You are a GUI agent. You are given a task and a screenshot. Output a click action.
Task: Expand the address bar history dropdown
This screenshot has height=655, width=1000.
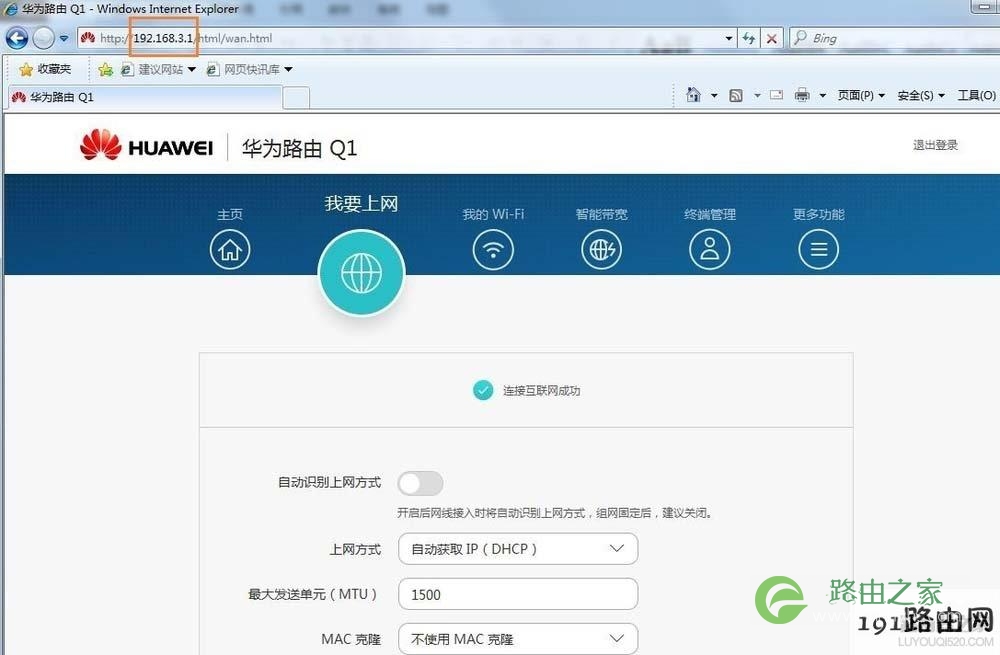pyautogui.click(x=728, y=38)
